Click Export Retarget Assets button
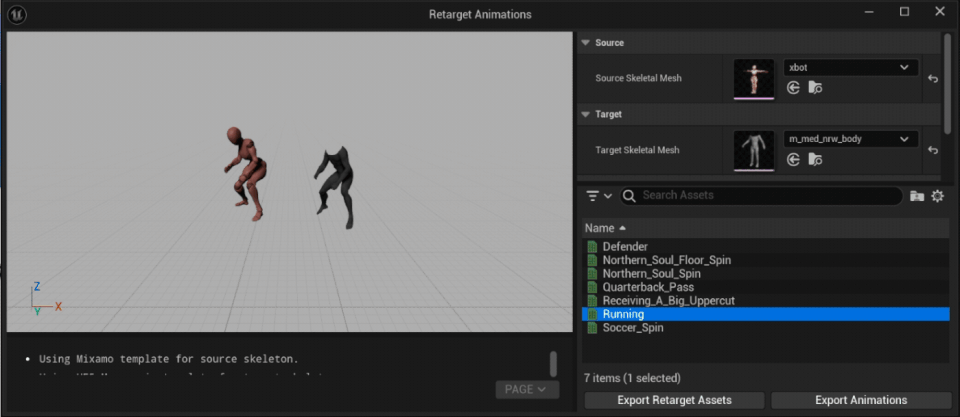This screenshot has height=417, width=960. (674, 400)
